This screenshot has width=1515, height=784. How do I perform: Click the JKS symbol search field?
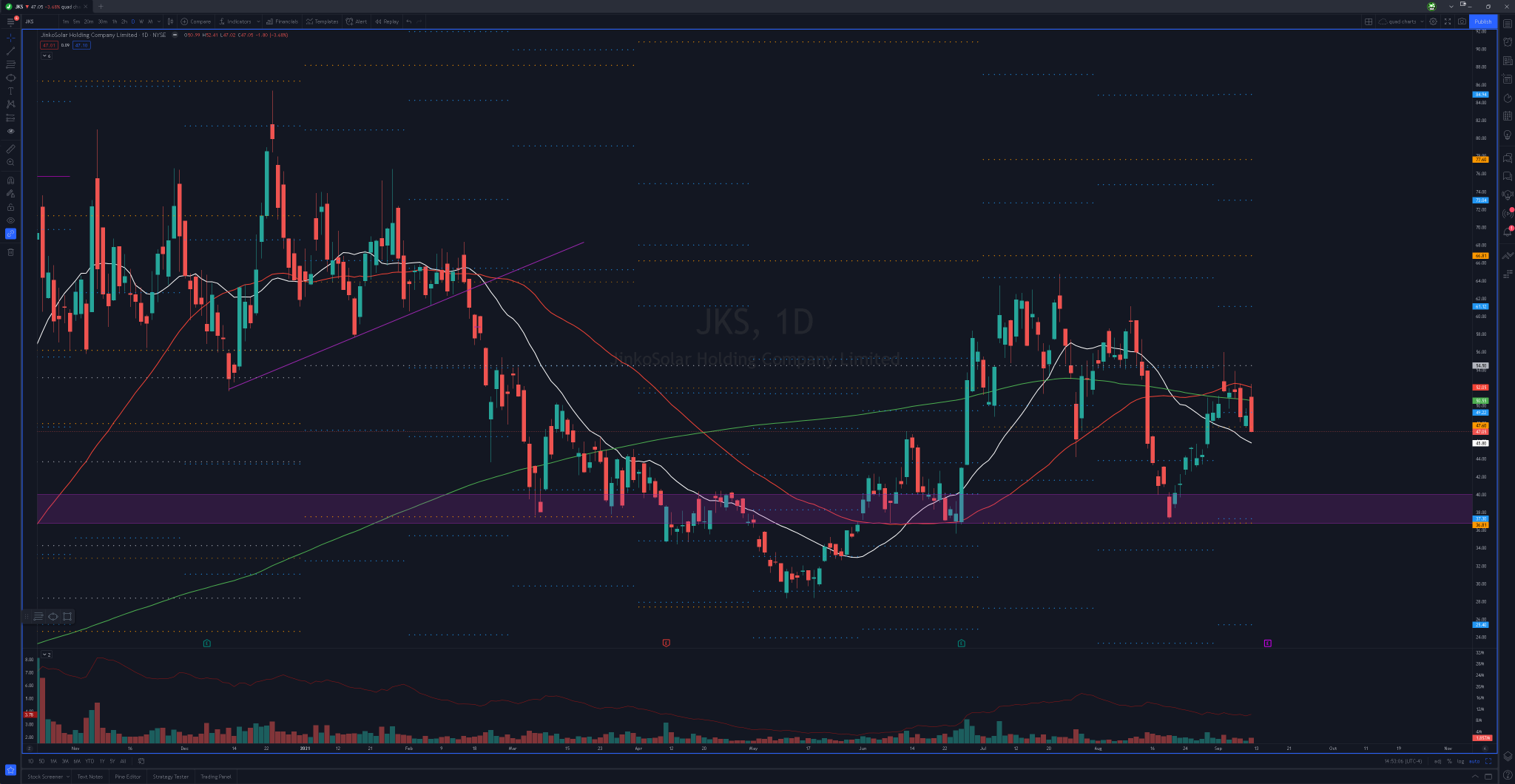click(x=40, y=21)
